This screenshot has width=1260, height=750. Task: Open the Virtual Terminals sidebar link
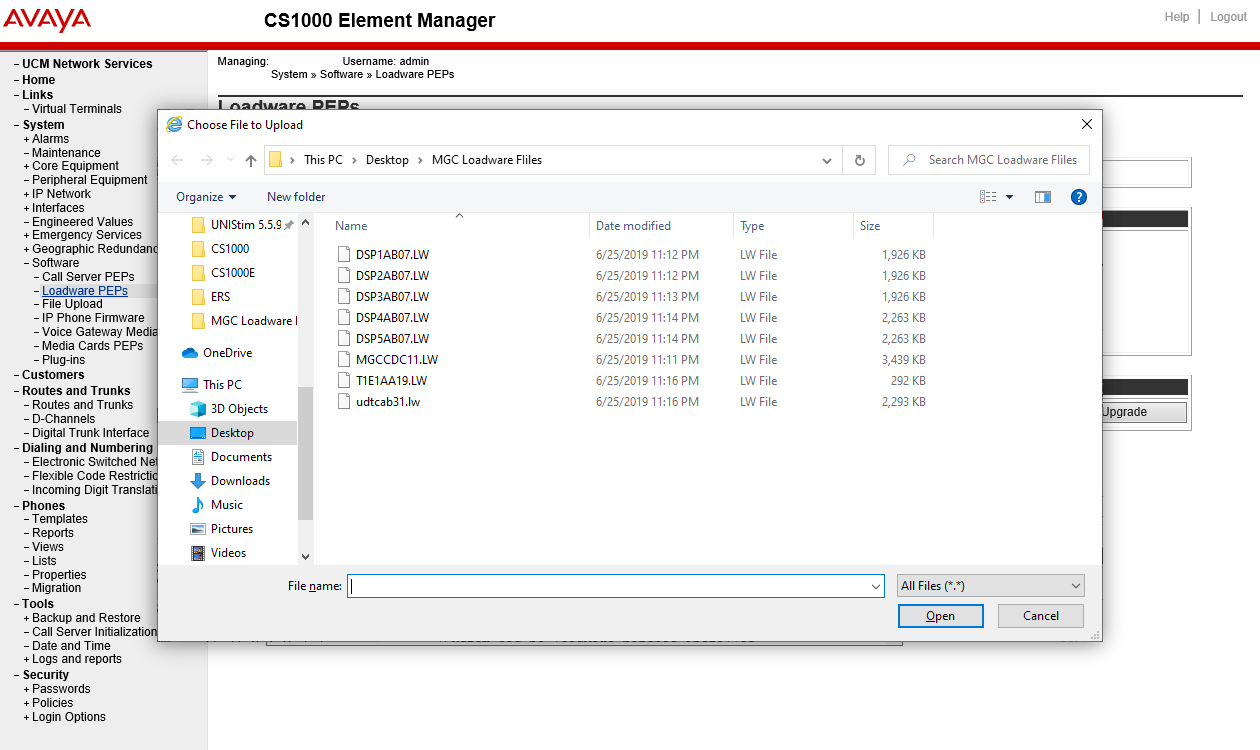(77, 109)
